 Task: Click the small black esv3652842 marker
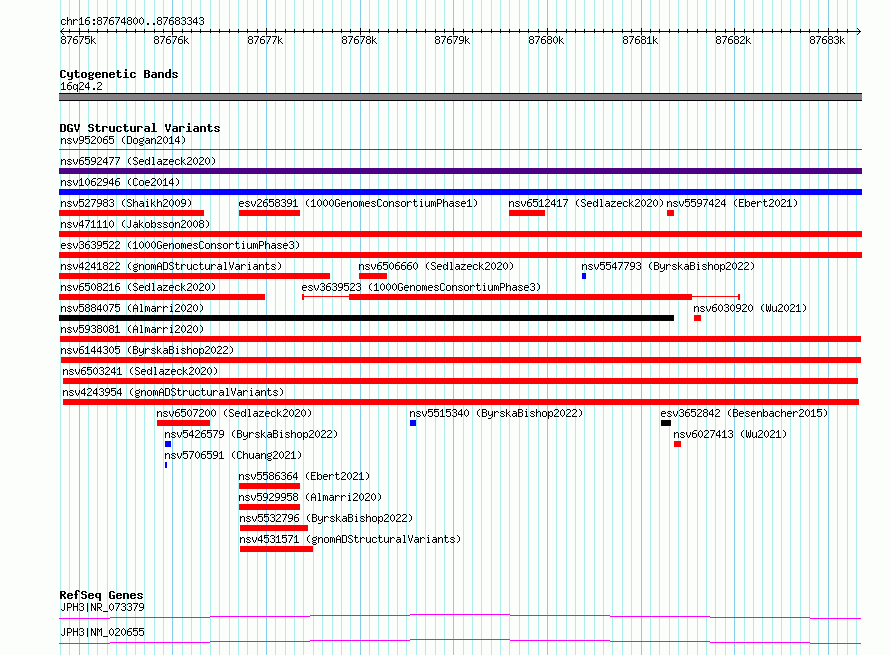(x=666, y=423)
